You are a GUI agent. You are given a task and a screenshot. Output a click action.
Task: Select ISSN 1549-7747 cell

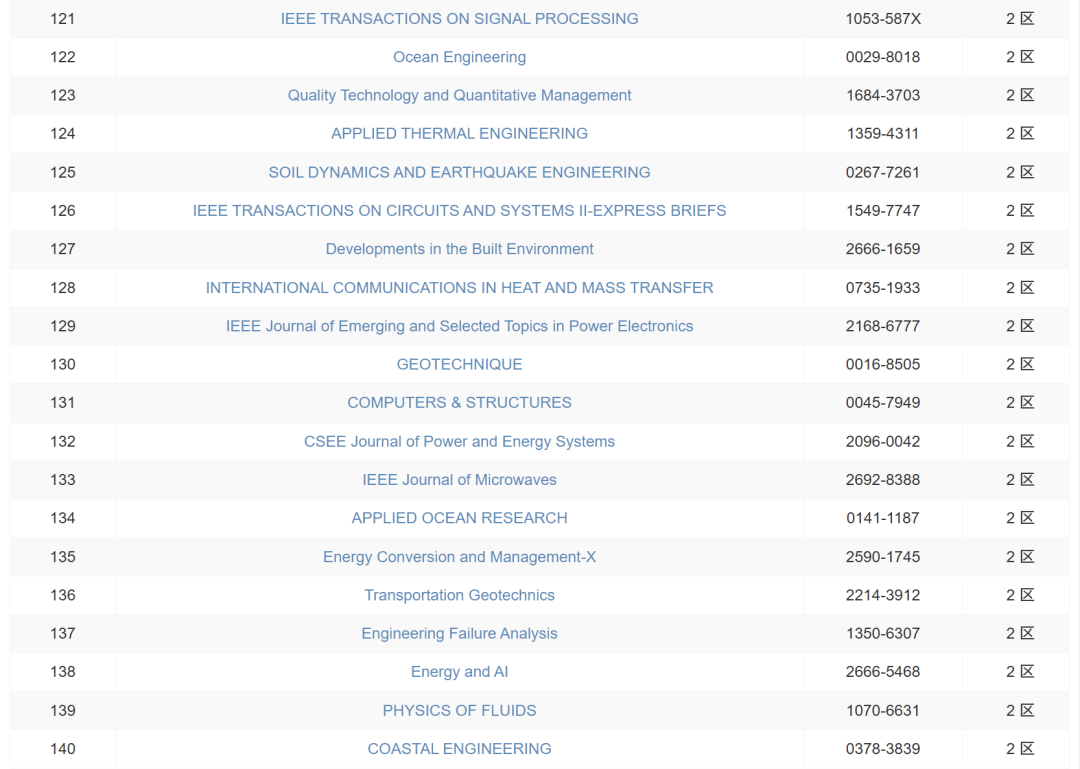point(883,211)
